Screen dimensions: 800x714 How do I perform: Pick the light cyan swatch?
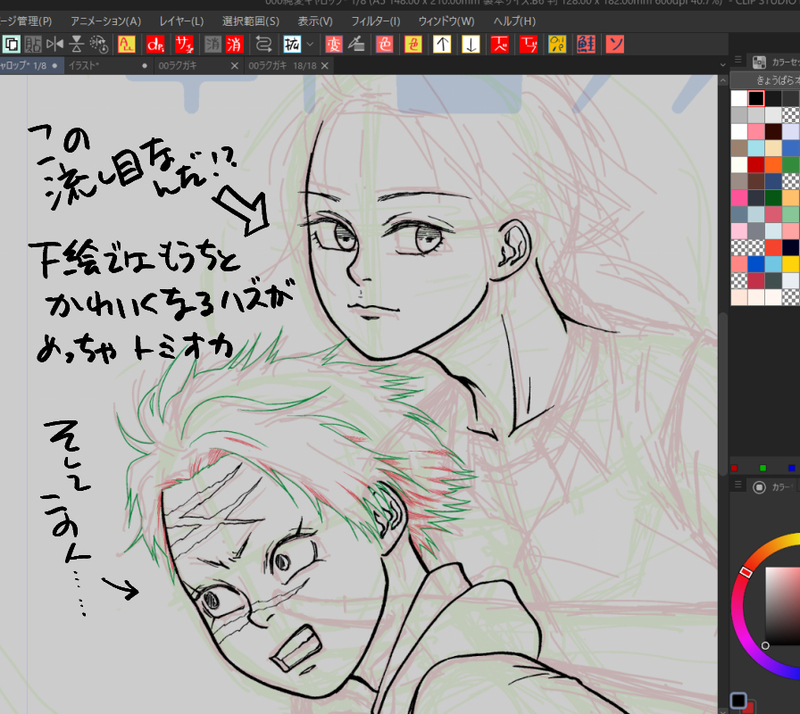click(x=756, y=148)
